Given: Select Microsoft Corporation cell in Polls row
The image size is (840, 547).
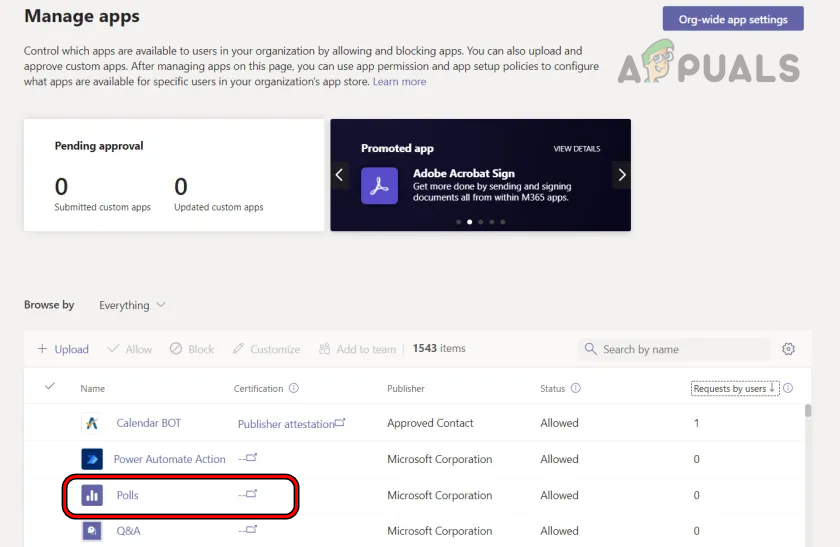Looking at the screenshot, I should point(439,495).
